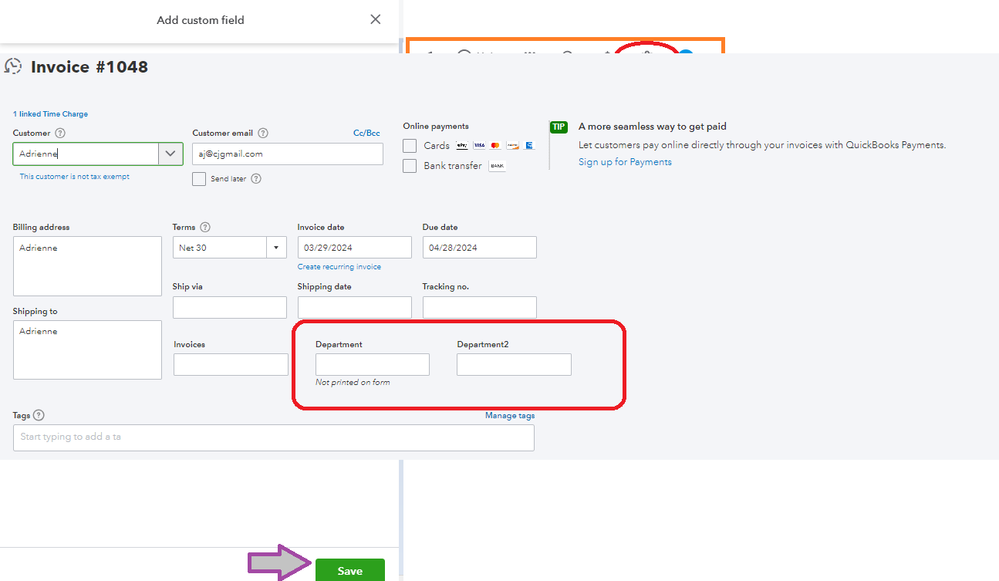
Task: Click the green Save button
Action: coord(350,570)
